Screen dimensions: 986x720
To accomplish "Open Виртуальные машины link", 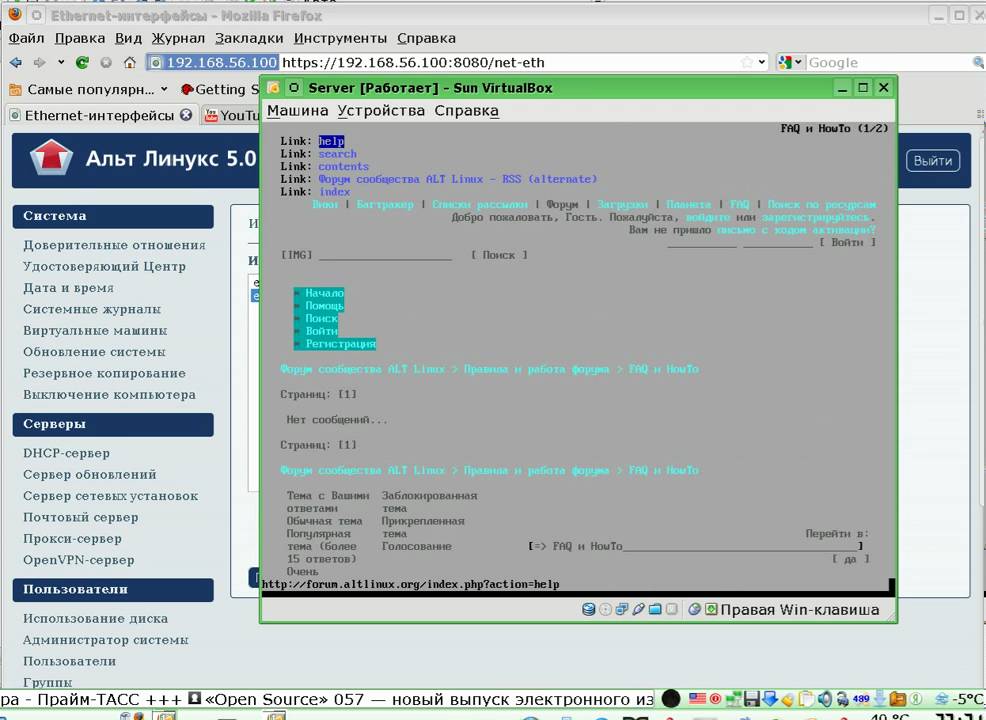I will [95, 331].
